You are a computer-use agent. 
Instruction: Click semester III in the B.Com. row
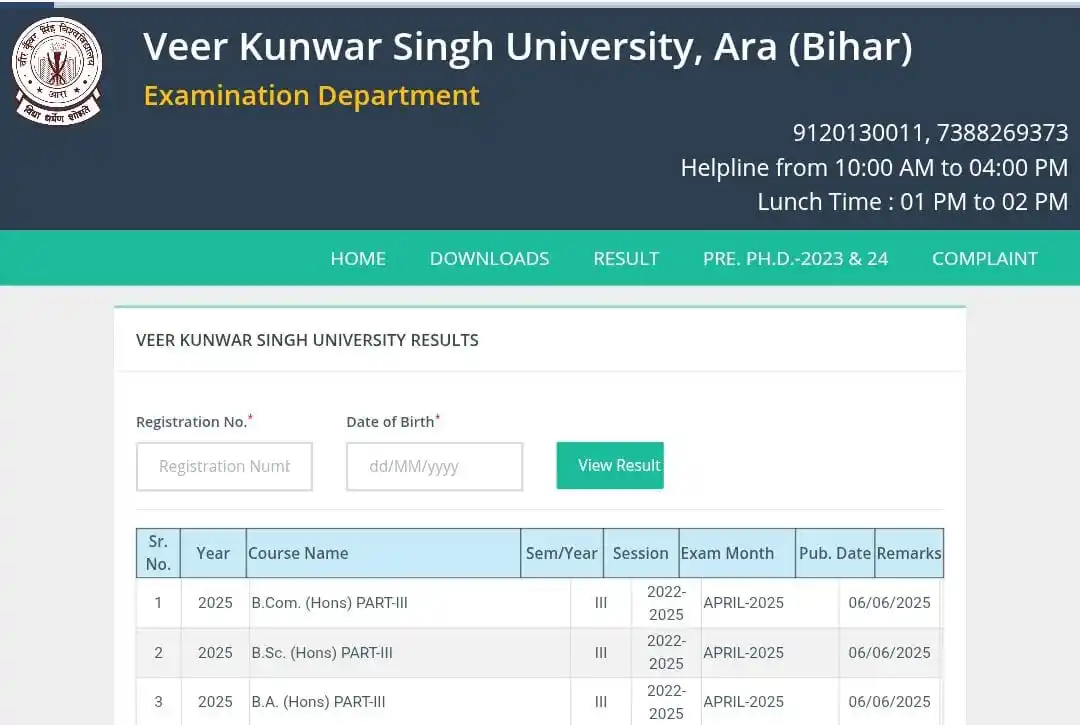(601, 603)
